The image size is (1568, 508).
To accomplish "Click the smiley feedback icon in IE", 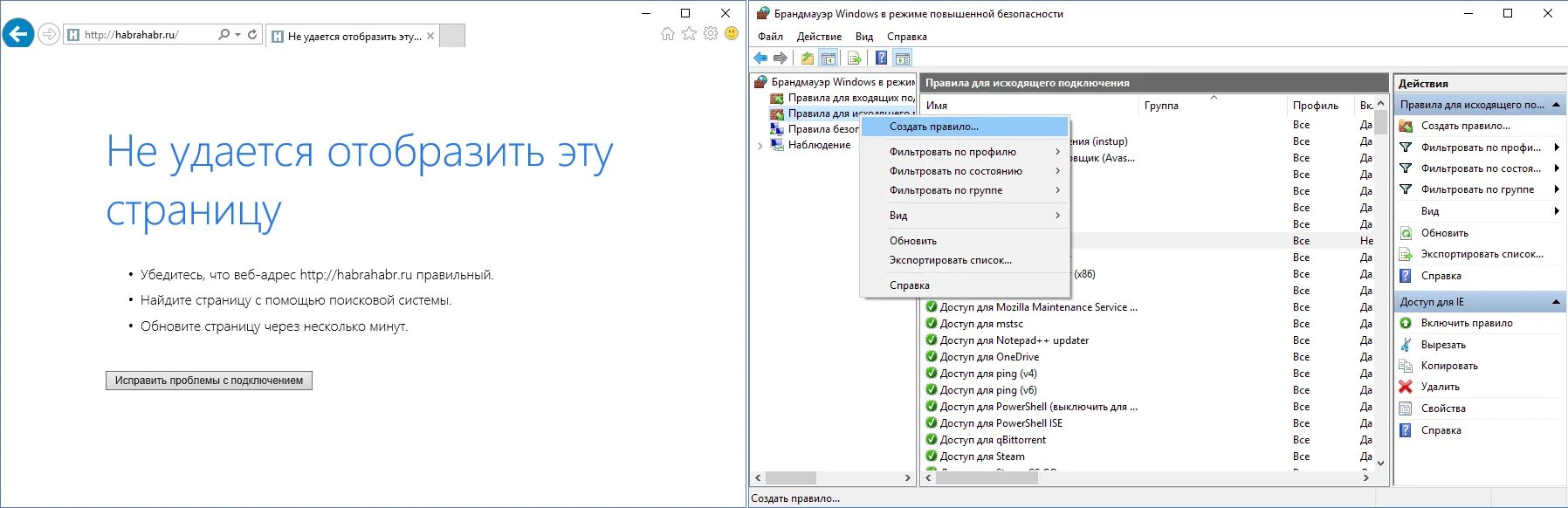I will pos(732,34).
